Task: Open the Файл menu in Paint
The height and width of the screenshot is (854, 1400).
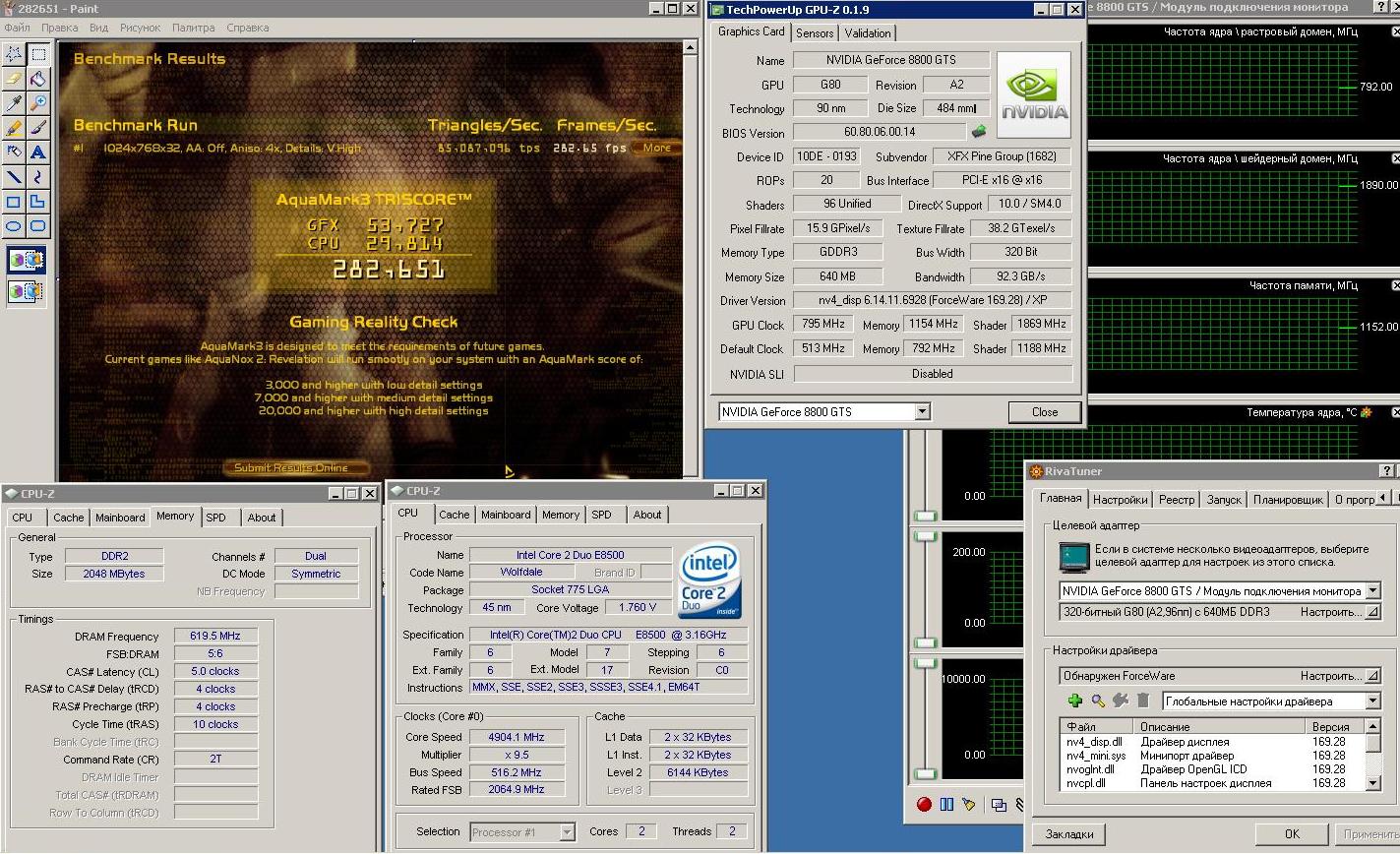Action: click(x=18, y=28)
